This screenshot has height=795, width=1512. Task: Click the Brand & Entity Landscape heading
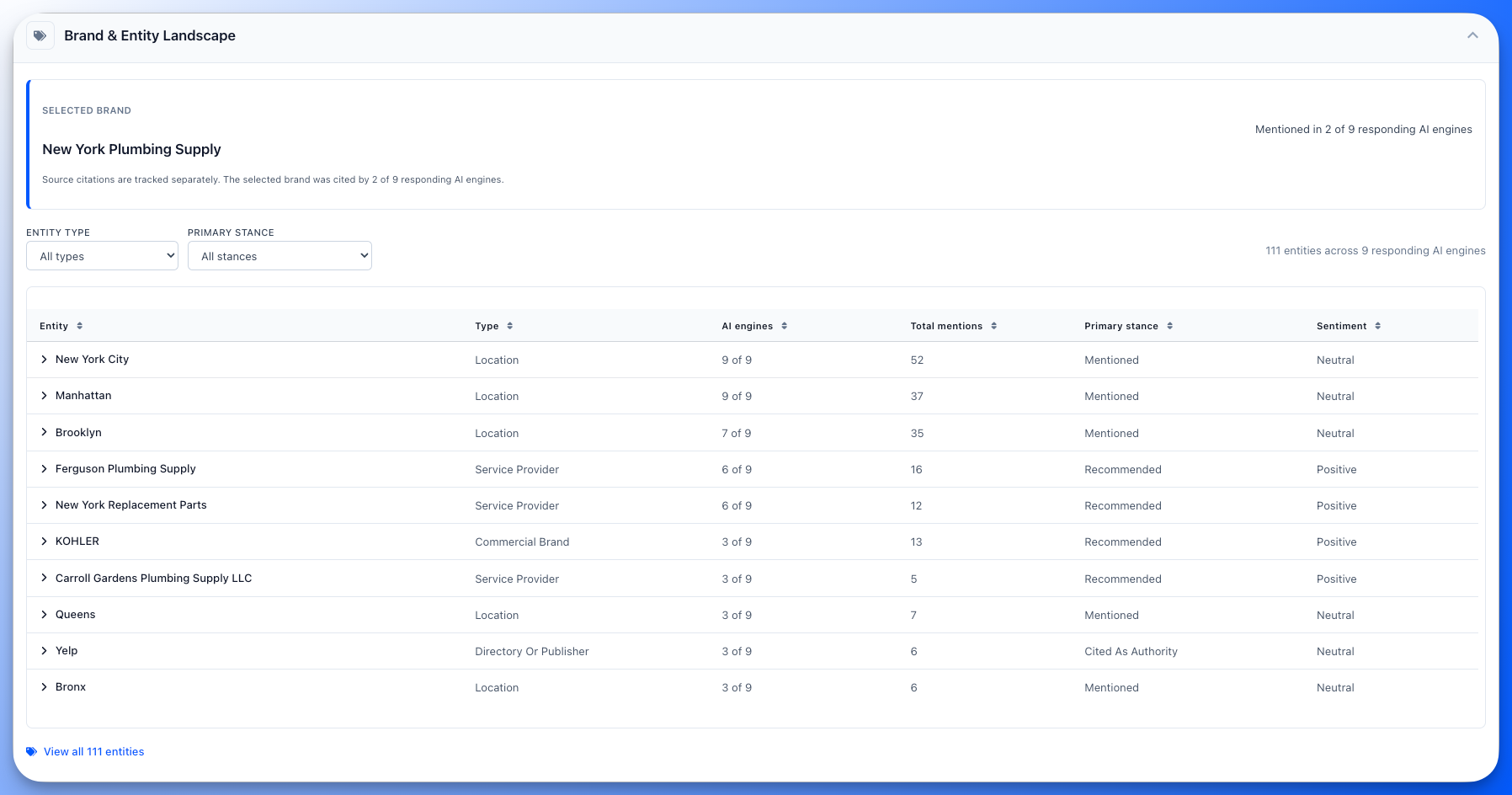pyautogui.click(x=150, y=35)
